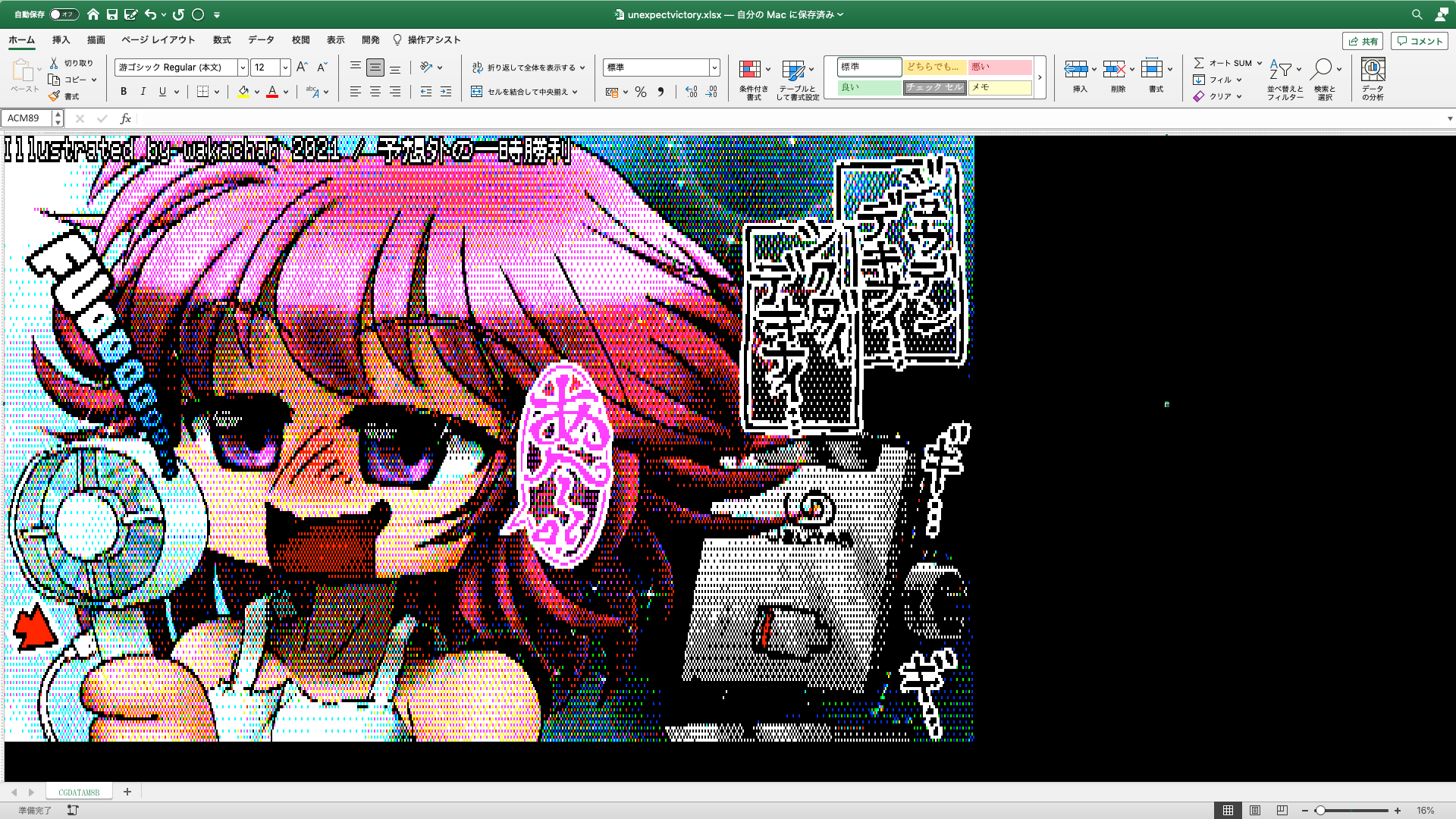
Task: Toggle center horizontal alignment
Action: (375, 92)
